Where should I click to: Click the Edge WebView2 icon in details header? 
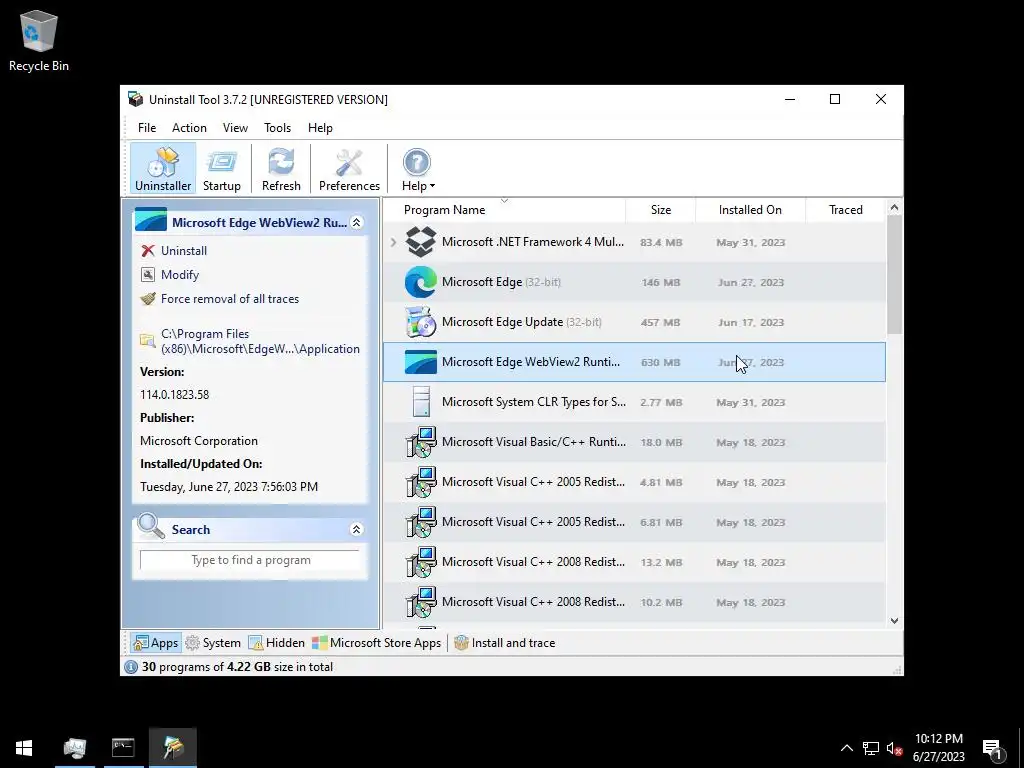point(150,219)
